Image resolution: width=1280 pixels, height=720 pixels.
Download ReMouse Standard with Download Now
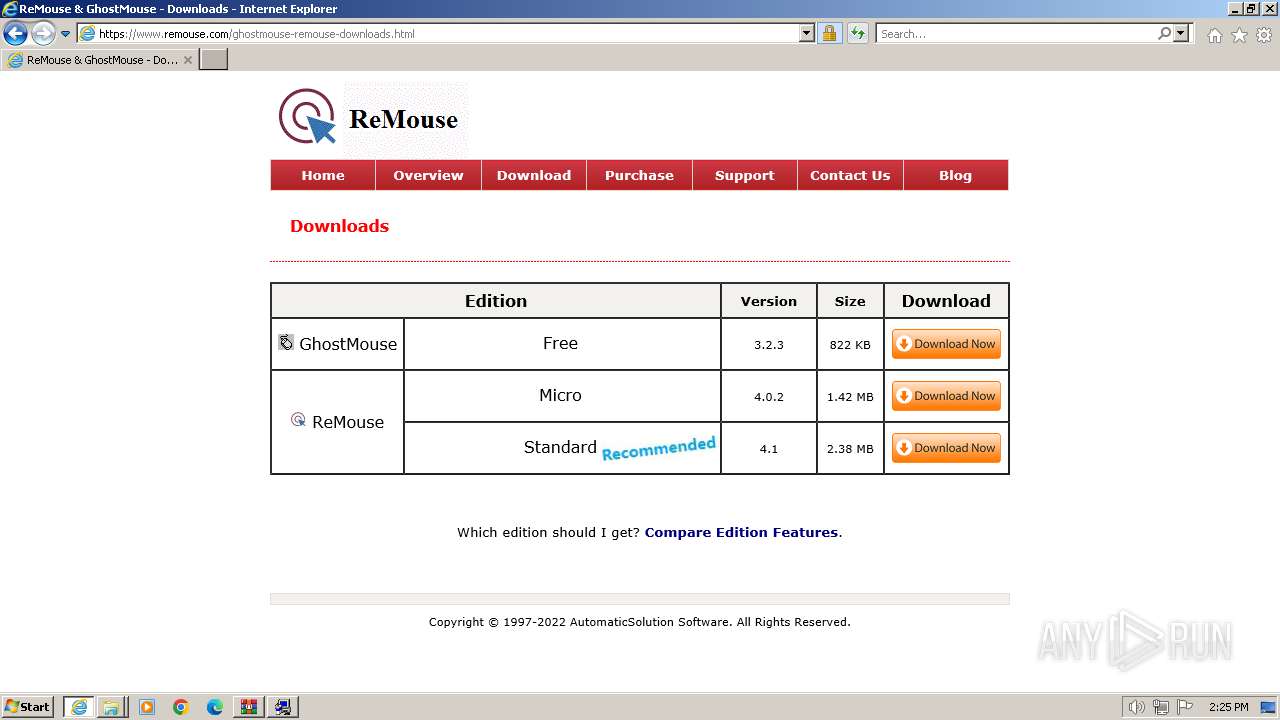pos(946,448)
